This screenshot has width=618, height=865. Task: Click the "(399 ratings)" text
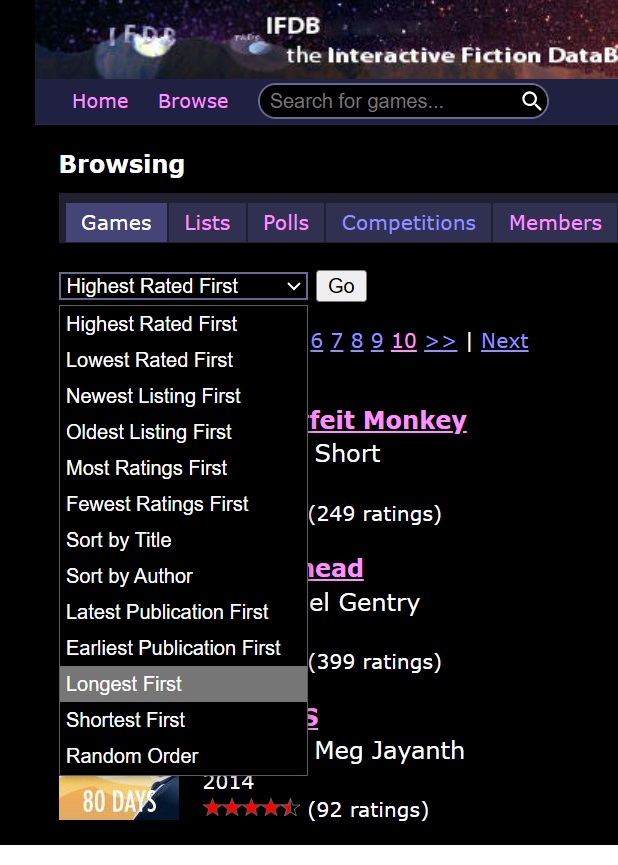pyautogui.click(x=375, y=662)
